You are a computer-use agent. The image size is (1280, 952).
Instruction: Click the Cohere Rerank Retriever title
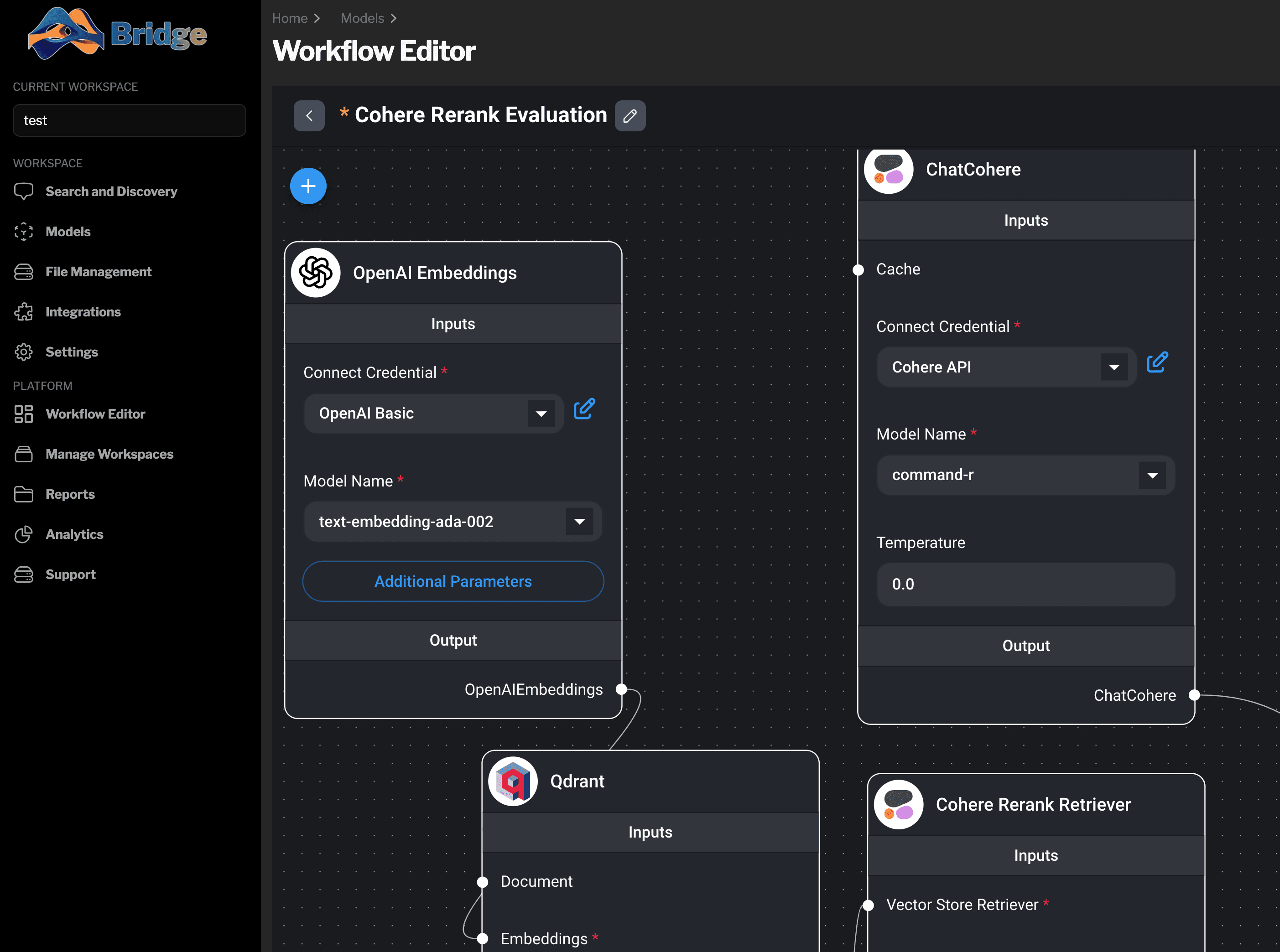click(x=1033, y=804)
